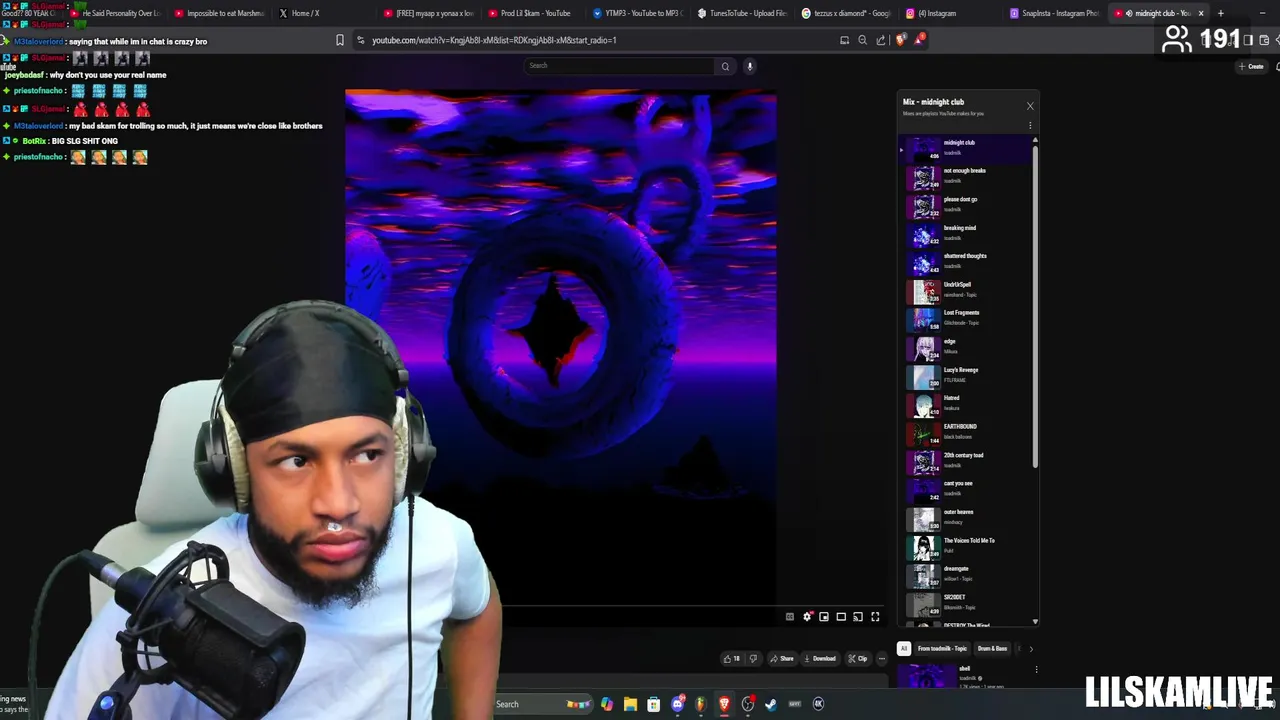
Task: Open Steam from the taskbar
Action: 771,704
